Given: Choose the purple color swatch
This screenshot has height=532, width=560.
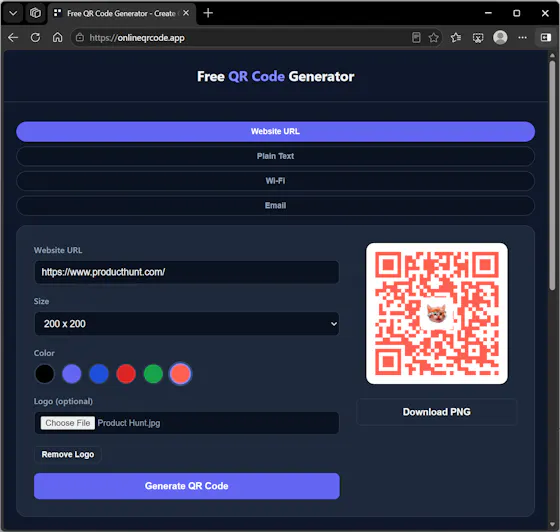Looking at the screenshot, I should point(72,374).
